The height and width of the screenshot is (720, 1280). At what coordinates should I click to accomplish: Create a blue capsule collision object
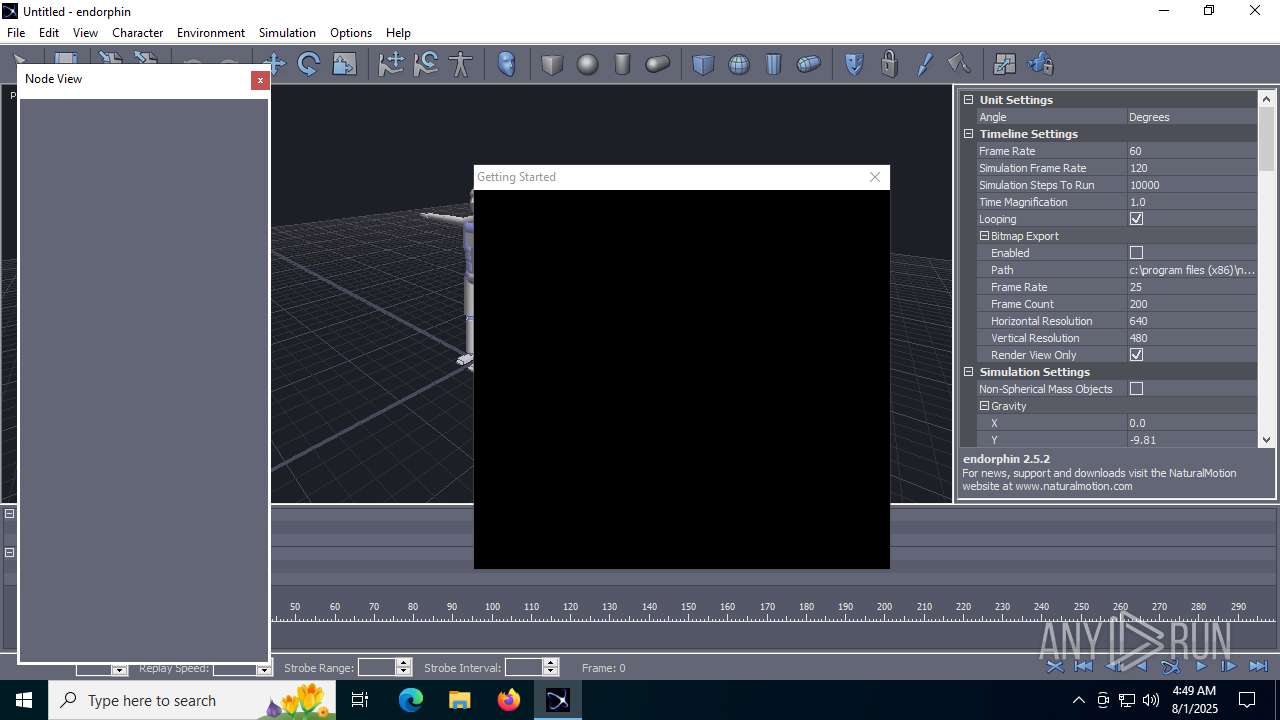point(808,64)
